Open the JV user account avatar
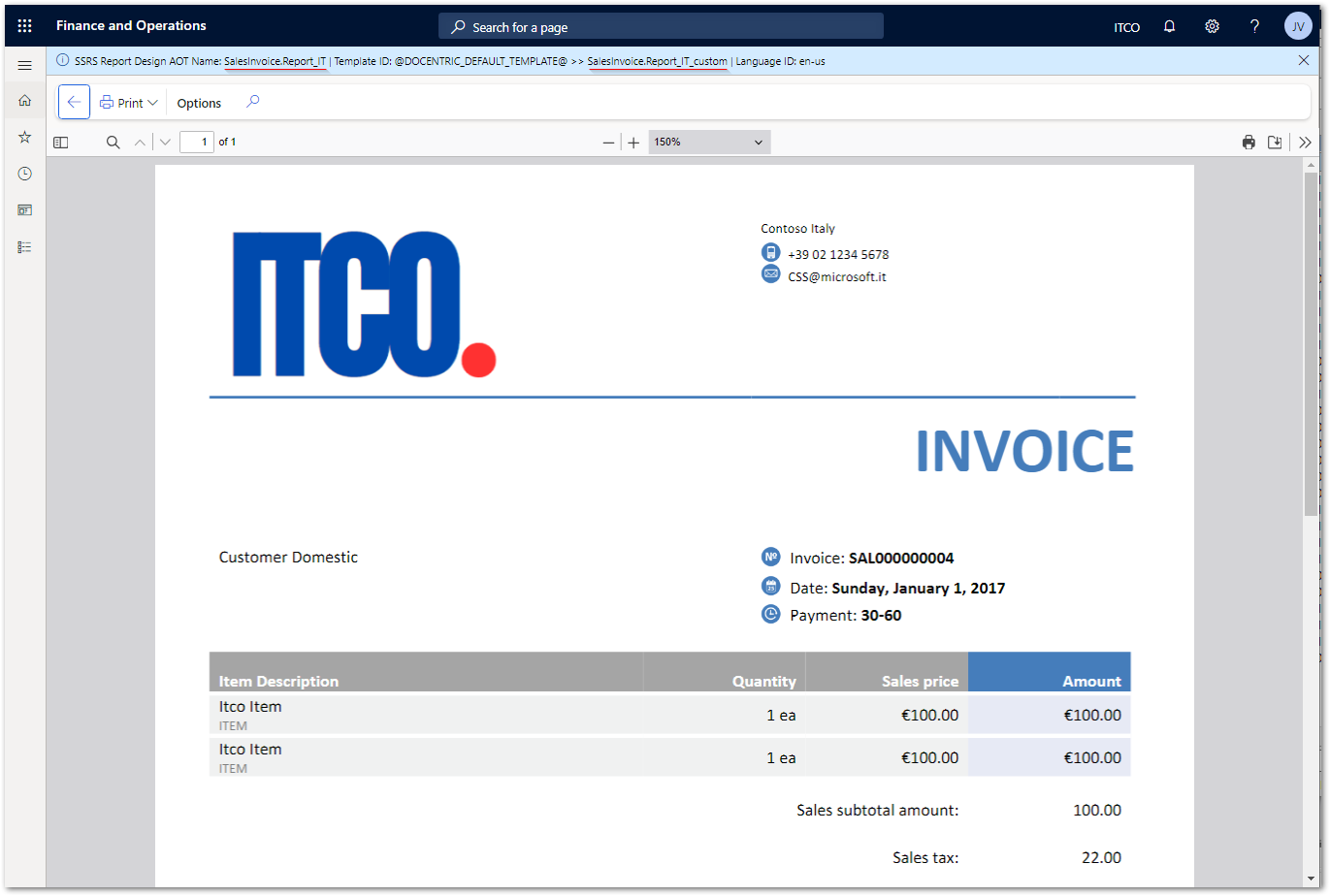The width and height of the screenshot is (1330, 896). click(x=1298, y=26)
